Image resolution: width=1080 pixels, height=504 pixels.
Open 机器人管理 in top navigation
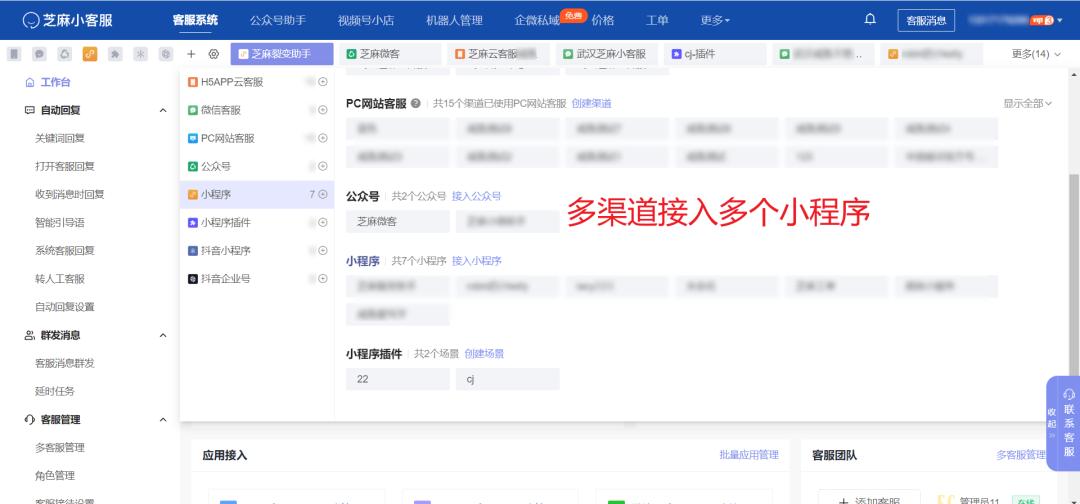pos(454,20)
